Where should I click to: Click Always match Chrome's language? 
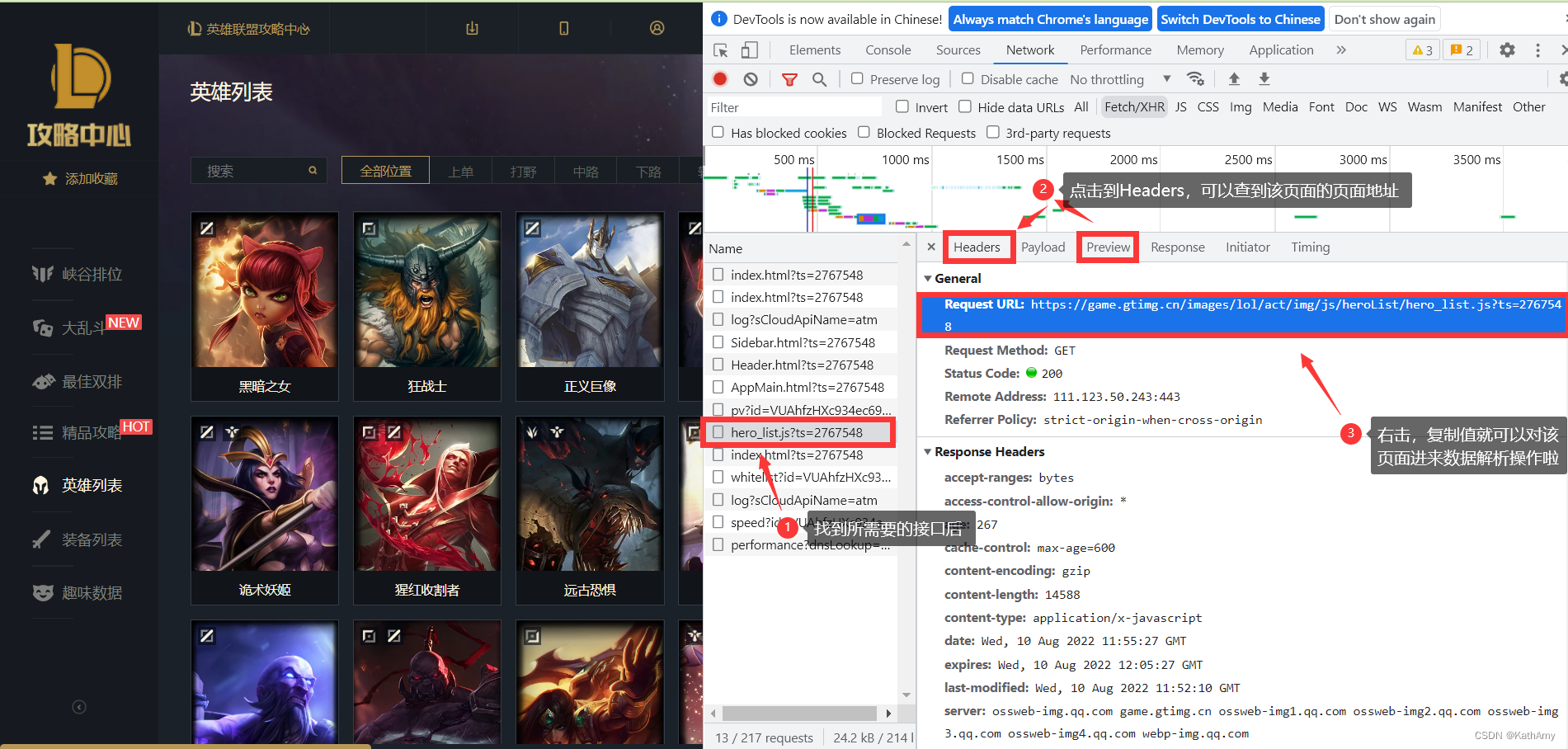(1051, 19)
